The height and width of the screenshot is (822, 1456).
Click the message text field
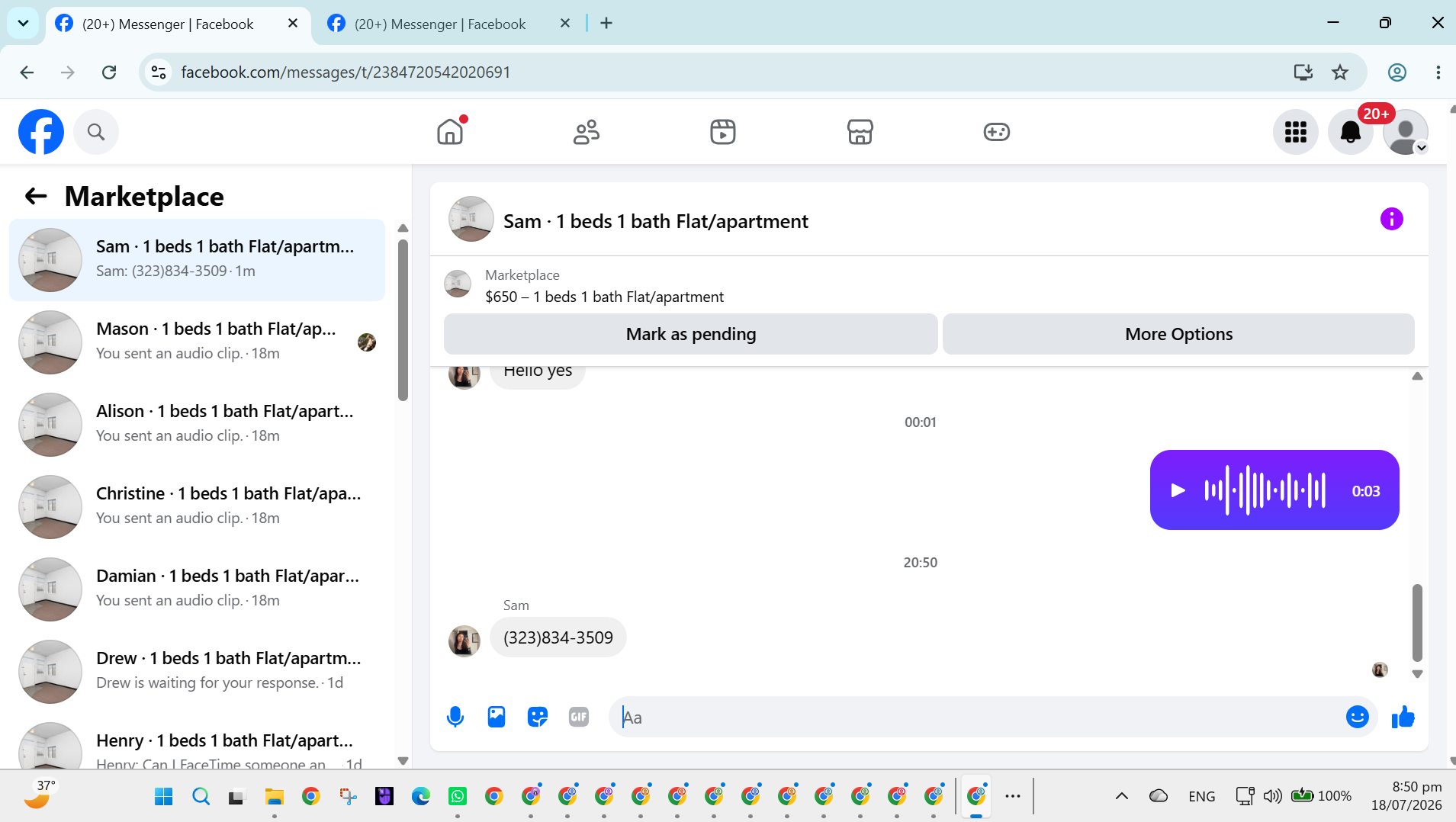click(976, 717)
